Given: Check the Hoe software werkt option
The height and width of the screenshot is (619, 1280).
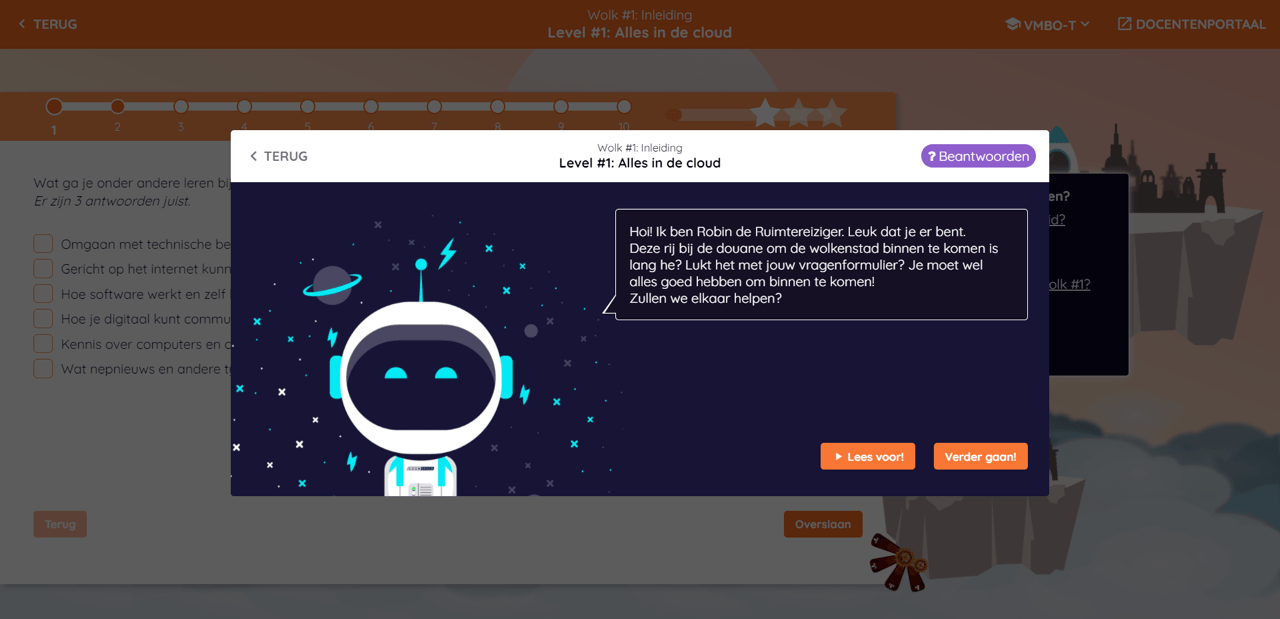Looking at the screenshot, I should 43,294.
